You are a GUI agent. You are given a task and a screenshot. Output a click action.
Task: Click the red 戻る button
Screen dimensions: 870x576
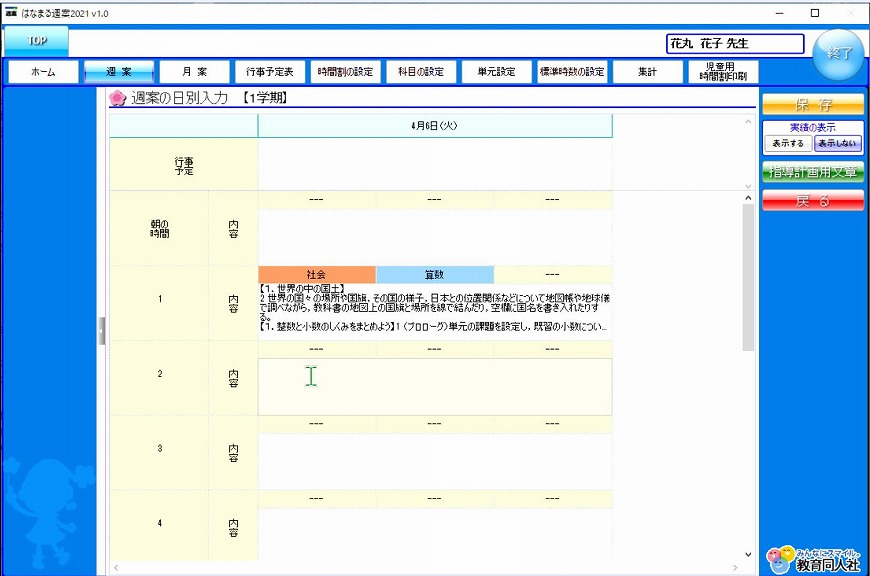[813, 201]
